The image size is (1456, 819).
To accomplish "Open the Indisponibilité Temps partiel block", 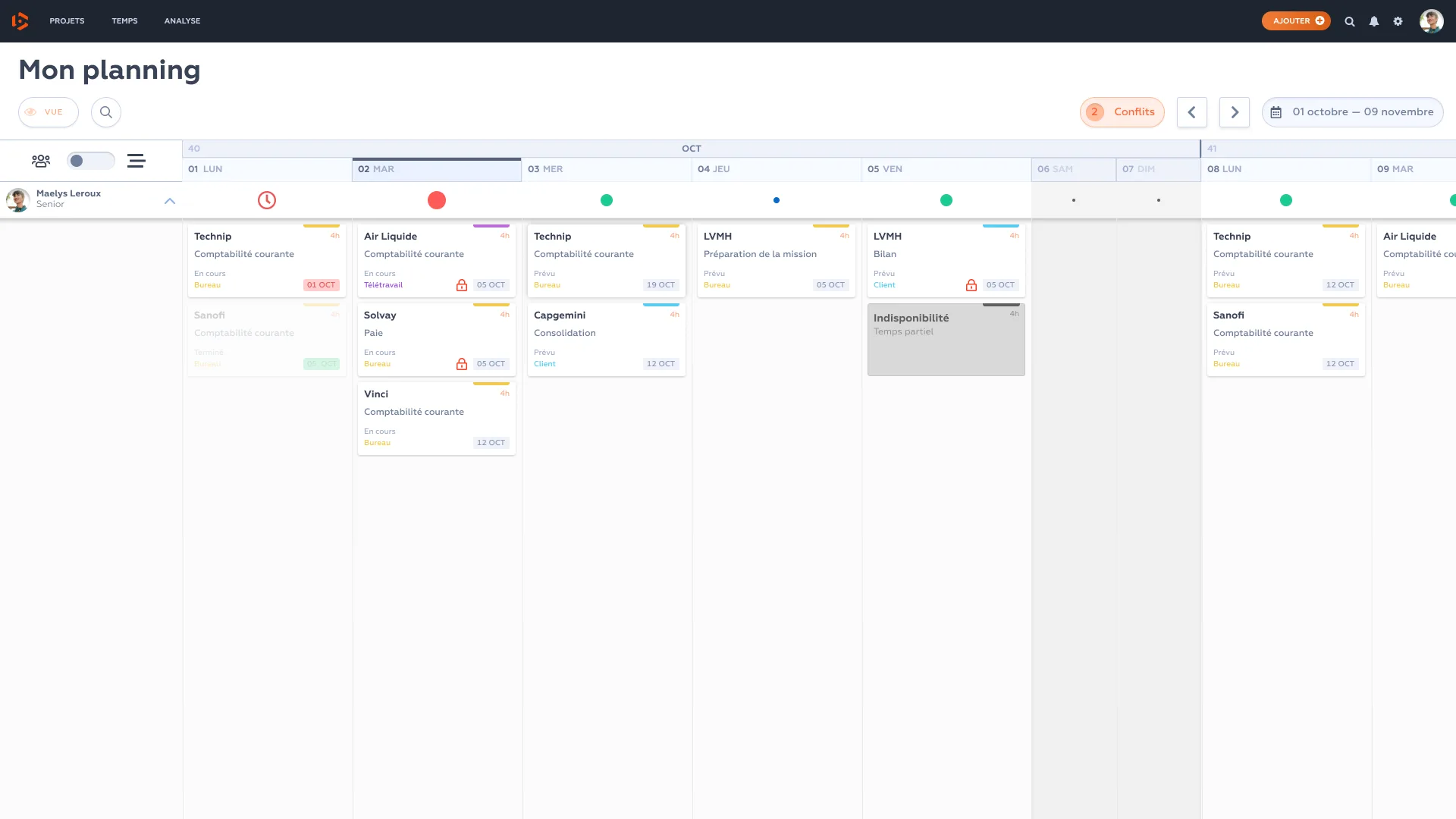I will coord(946,339).
